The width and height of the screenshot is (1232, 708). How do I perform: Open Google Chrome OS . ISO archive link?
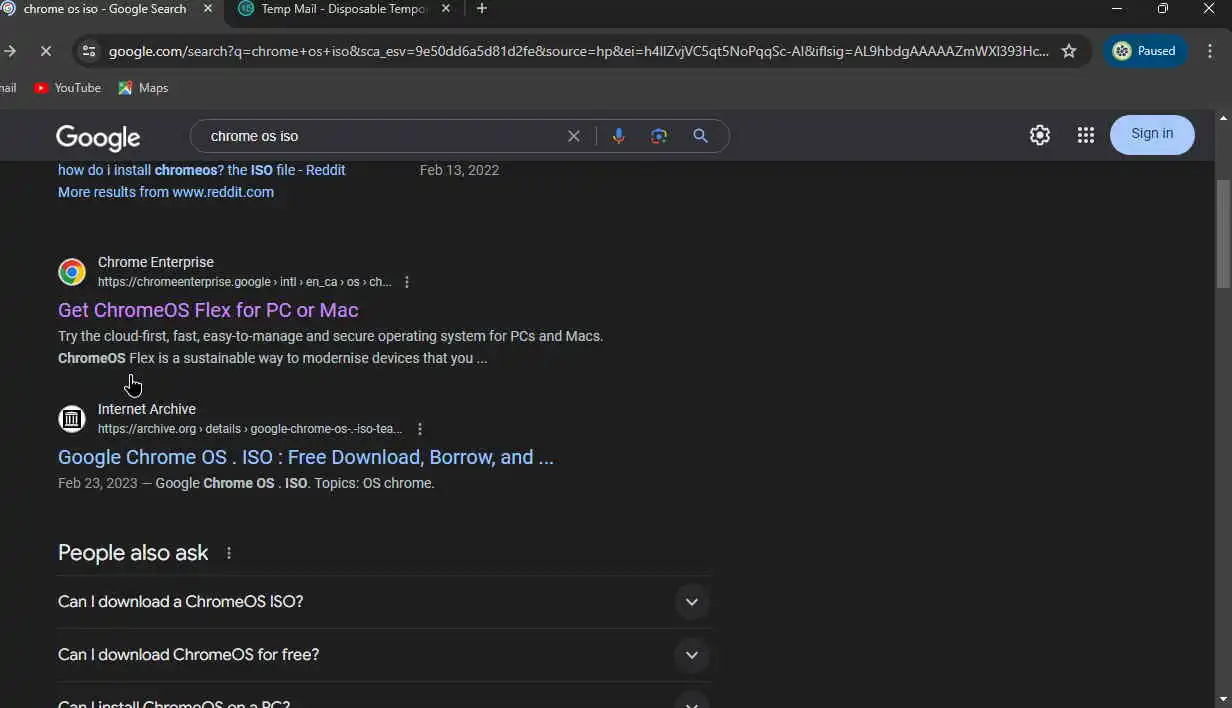pyautogui.click(x=306, y=457)
